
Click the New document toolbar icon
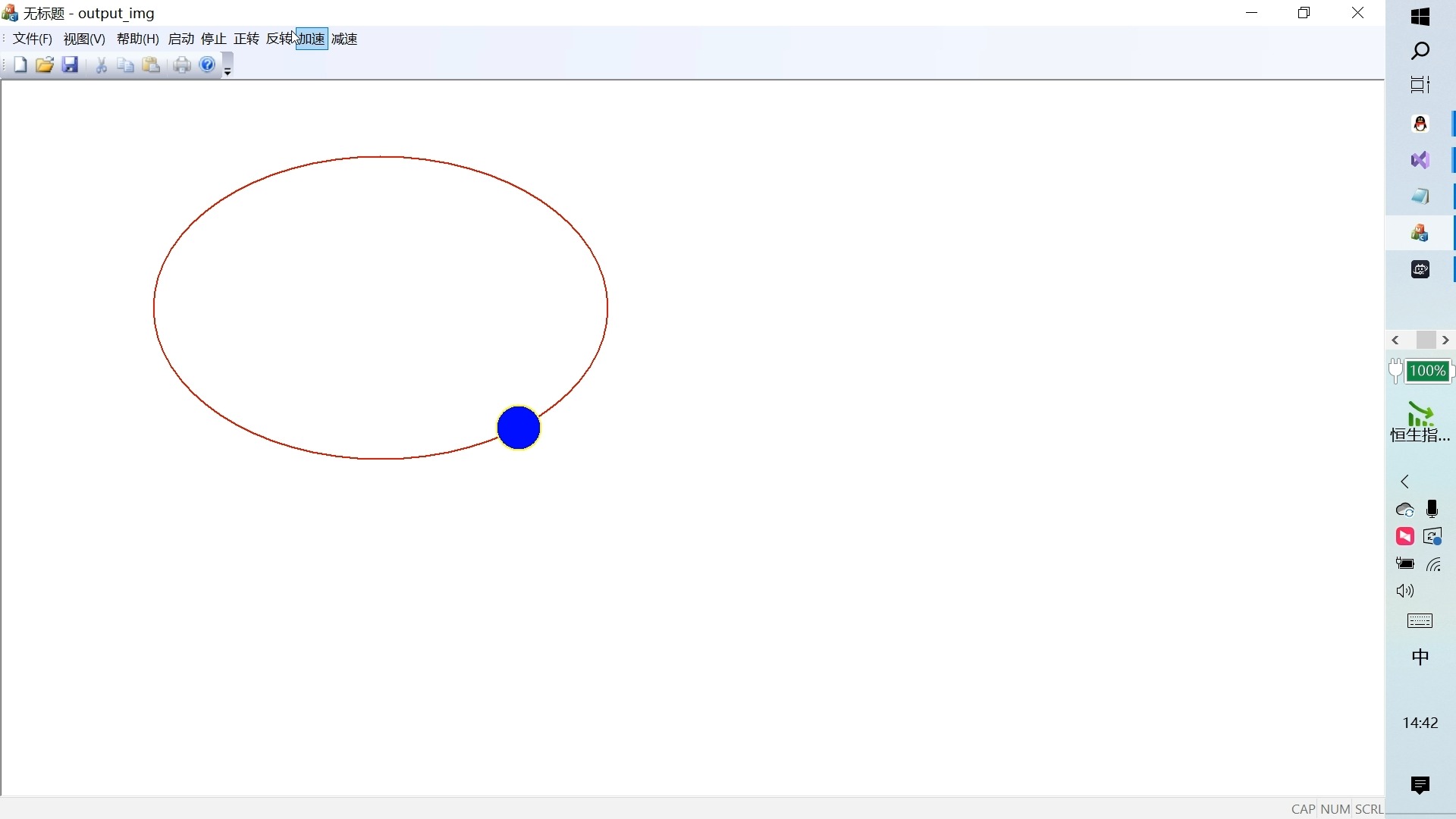coord(20,65)
